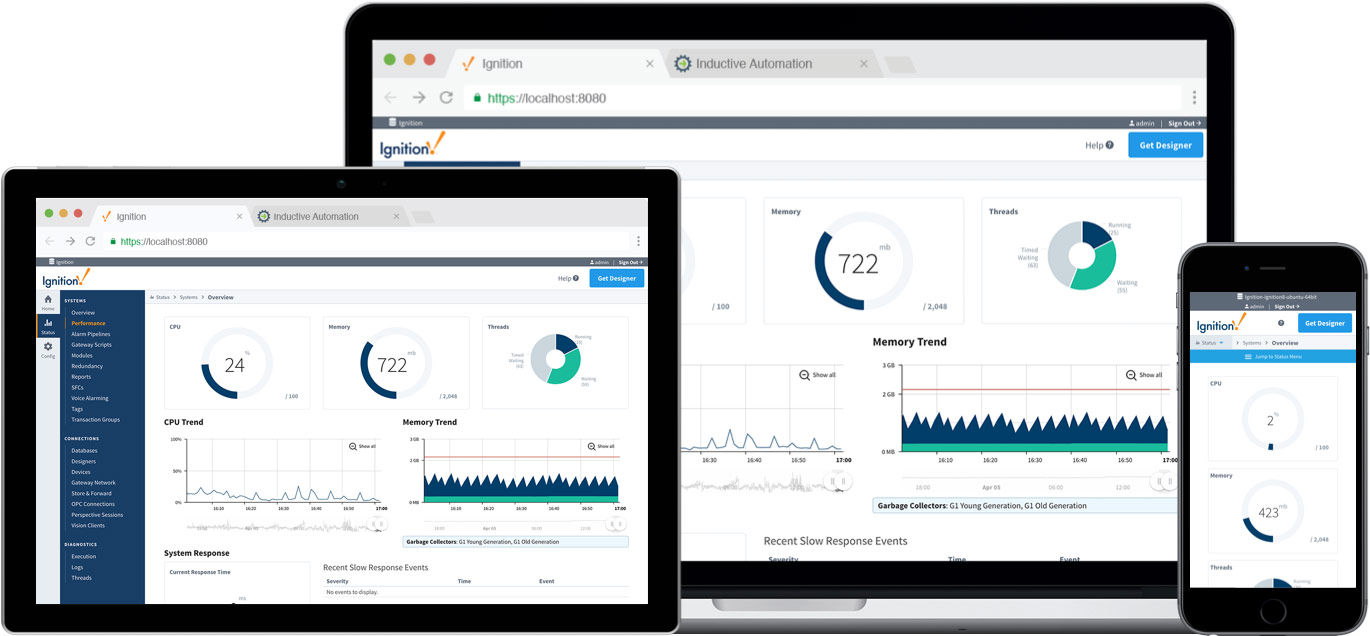Open Alarm Pipelines in tablet sidebar

click(x=91, y=334)
